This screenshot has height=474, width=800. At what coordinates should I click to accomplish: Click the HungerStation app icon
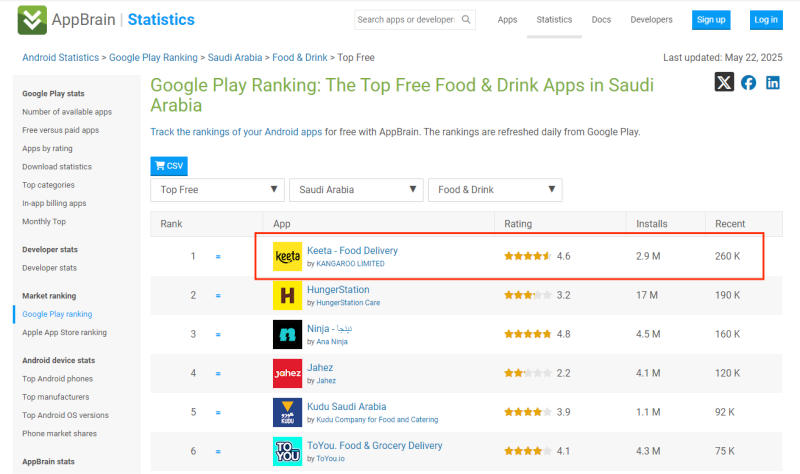point(287,295)
